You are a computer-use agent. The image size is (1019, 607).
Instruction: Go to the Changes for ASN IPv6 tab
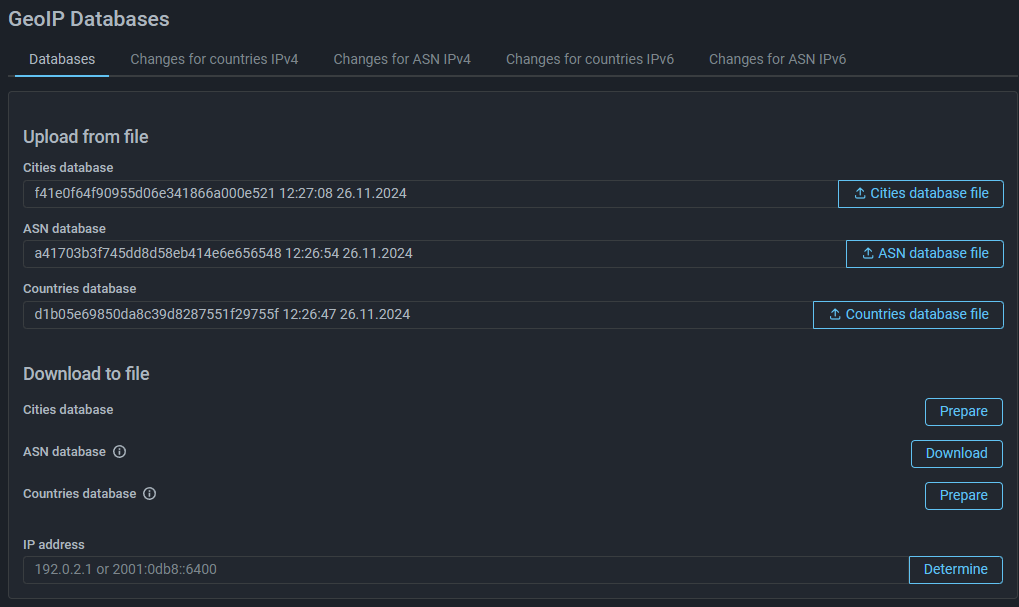click(x=777, y=59)
